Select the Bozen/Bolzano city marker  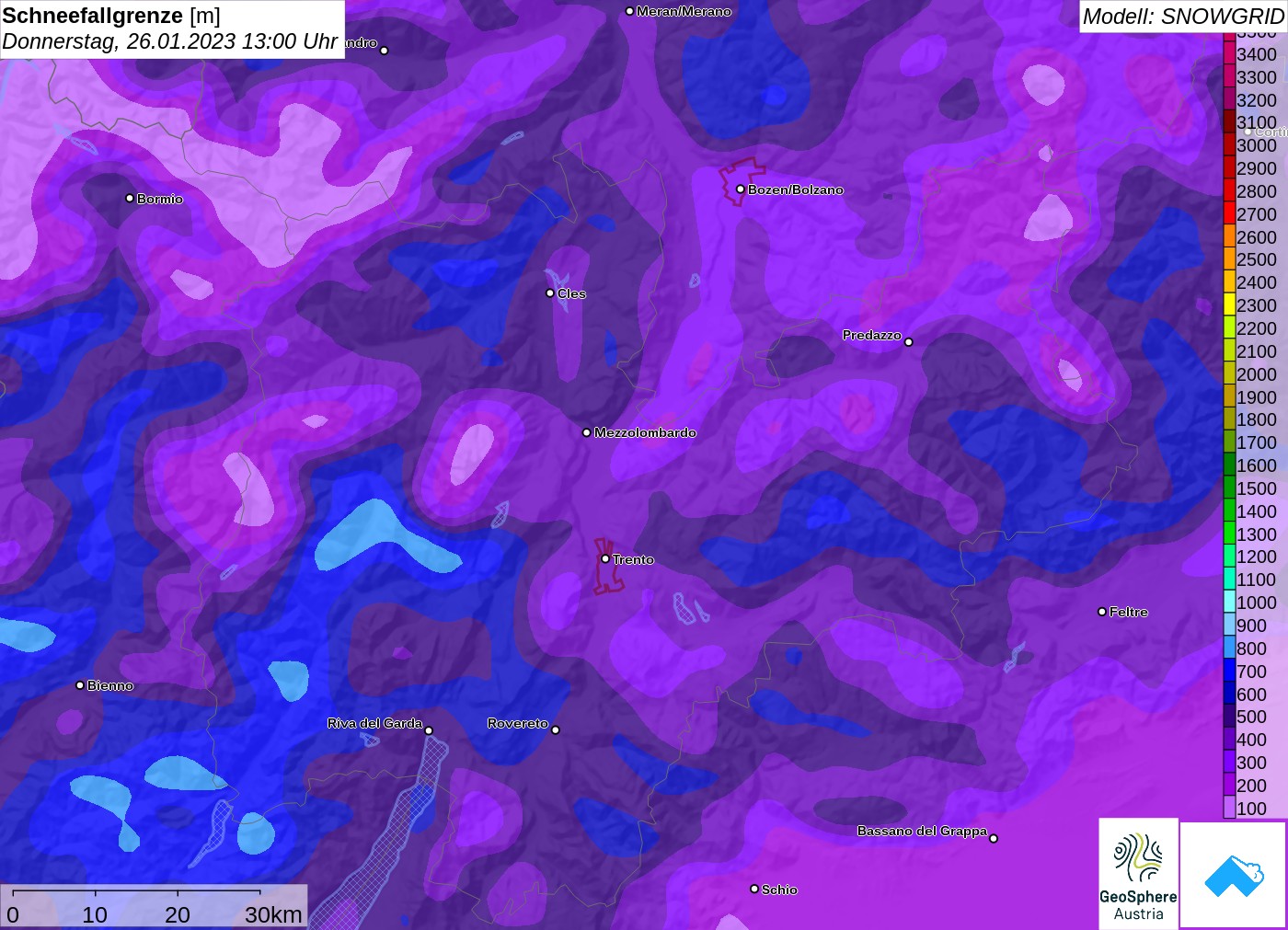741,189
